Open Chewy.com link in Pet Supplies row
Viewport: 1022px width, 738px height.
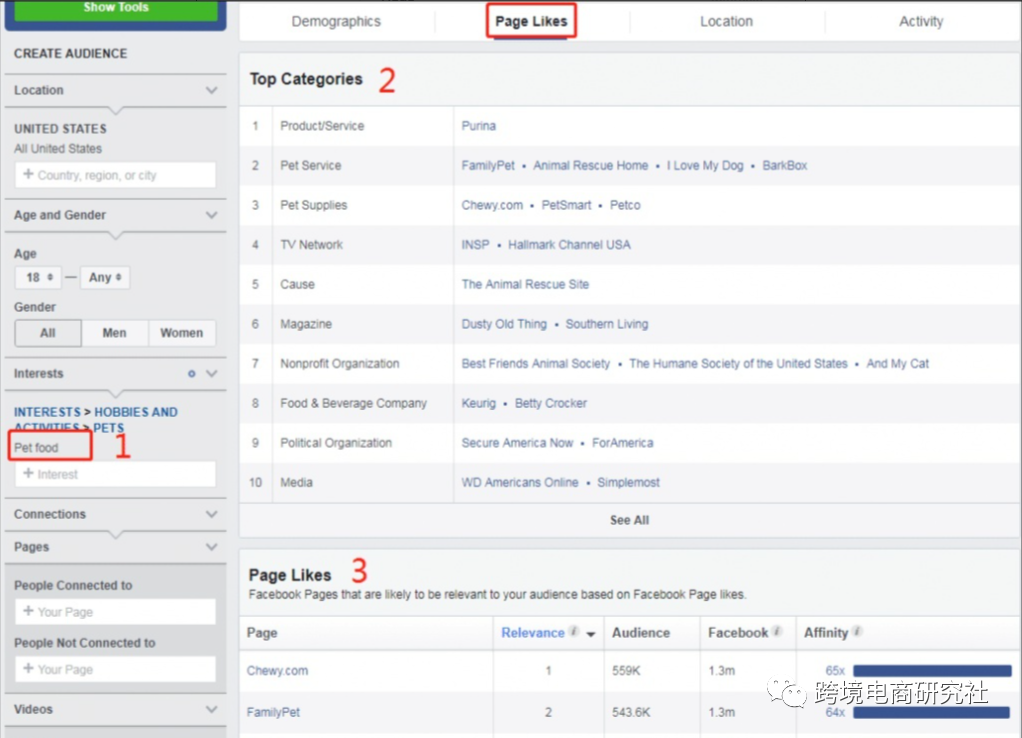coord(492,205)
